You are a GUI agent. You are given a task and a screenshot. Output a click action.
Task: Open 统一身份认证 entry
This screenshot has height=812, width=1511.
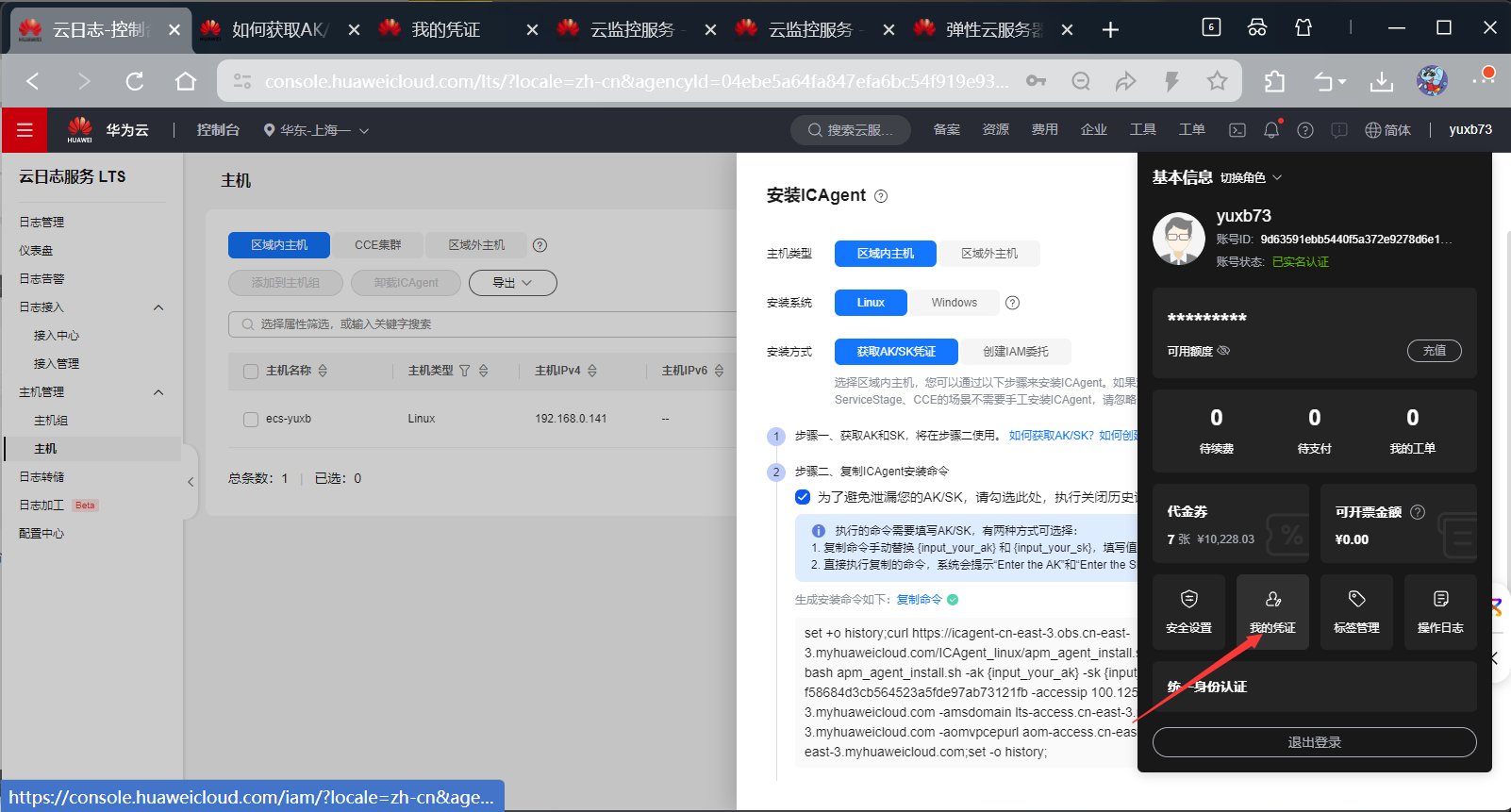click(x=1315, y=687)
